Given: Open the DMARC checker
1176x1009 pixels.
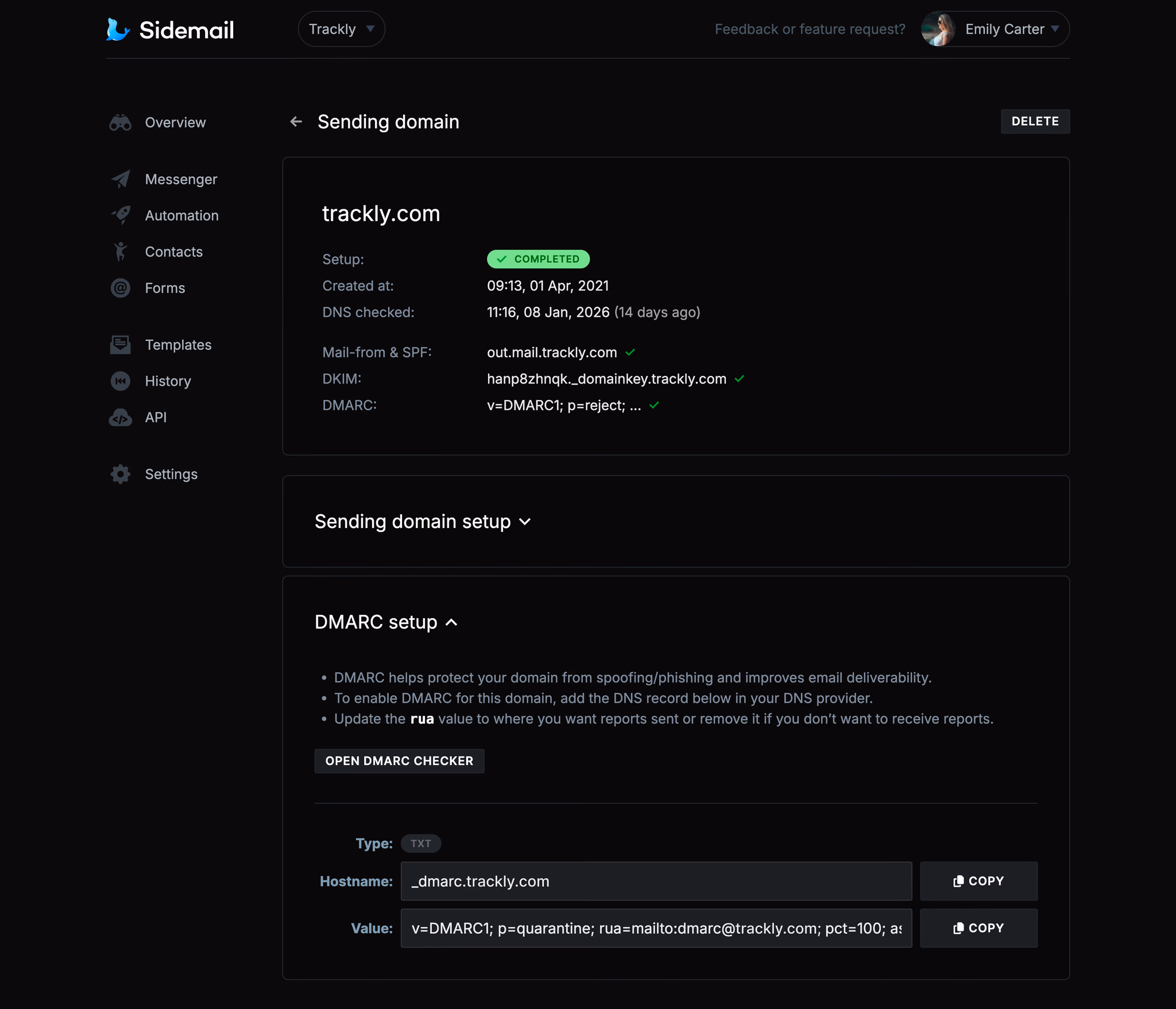Looking at the screenshot, I should pos(399,760).
